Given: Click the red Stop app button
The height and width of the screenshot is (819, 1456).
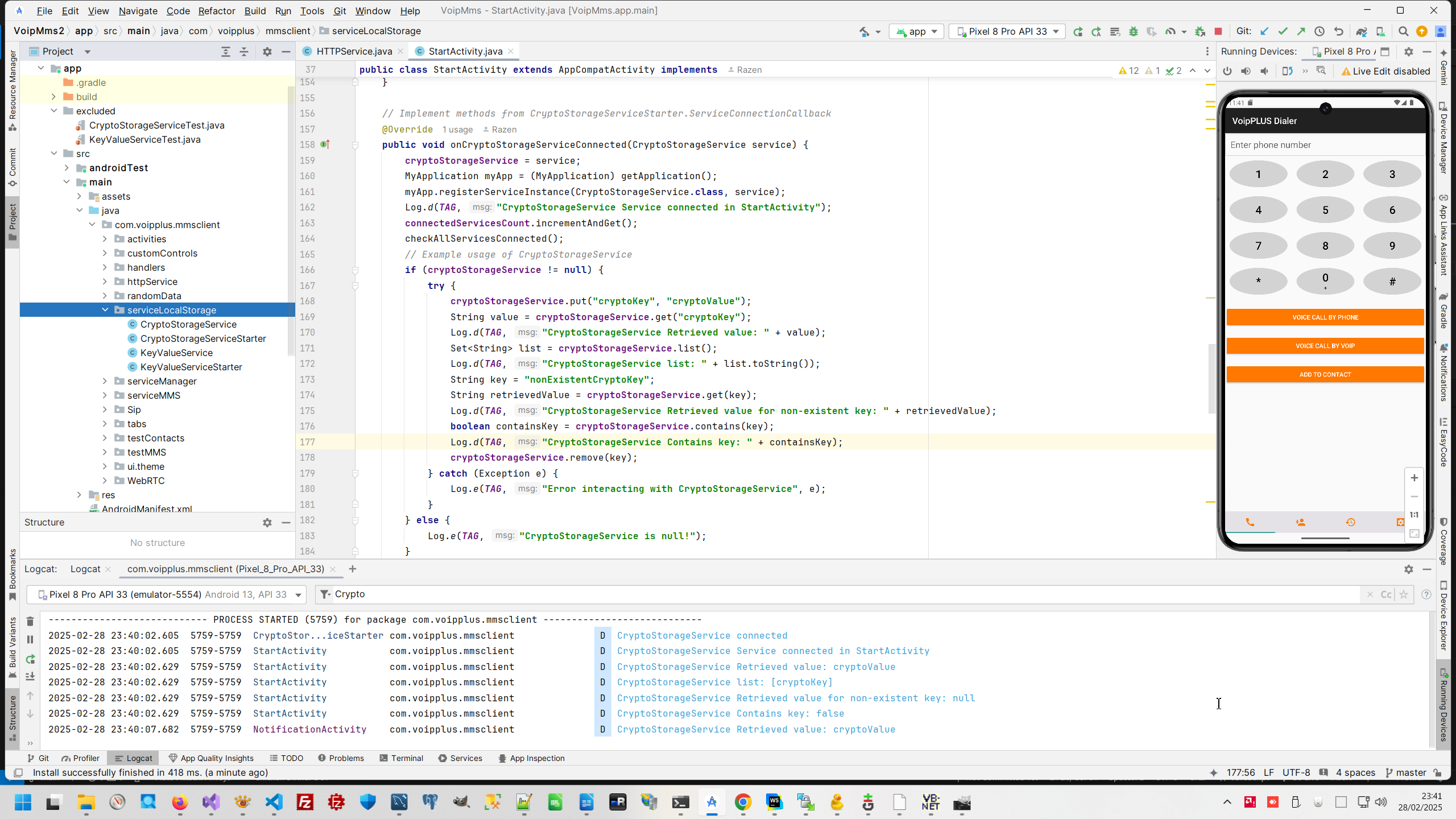Looking at the screenshot, I should (x=1218, y=31).
